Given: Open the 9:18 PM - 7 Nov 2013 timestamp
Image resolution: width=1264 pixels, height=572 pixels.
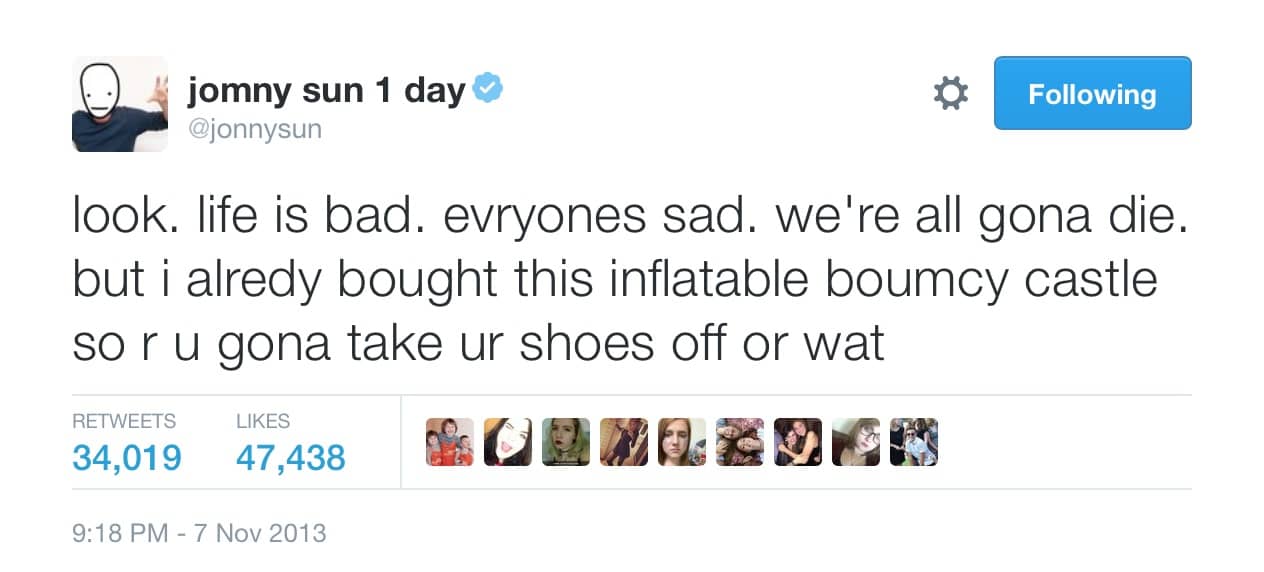Looking at the screenshot, I should [x=200, y=532].
